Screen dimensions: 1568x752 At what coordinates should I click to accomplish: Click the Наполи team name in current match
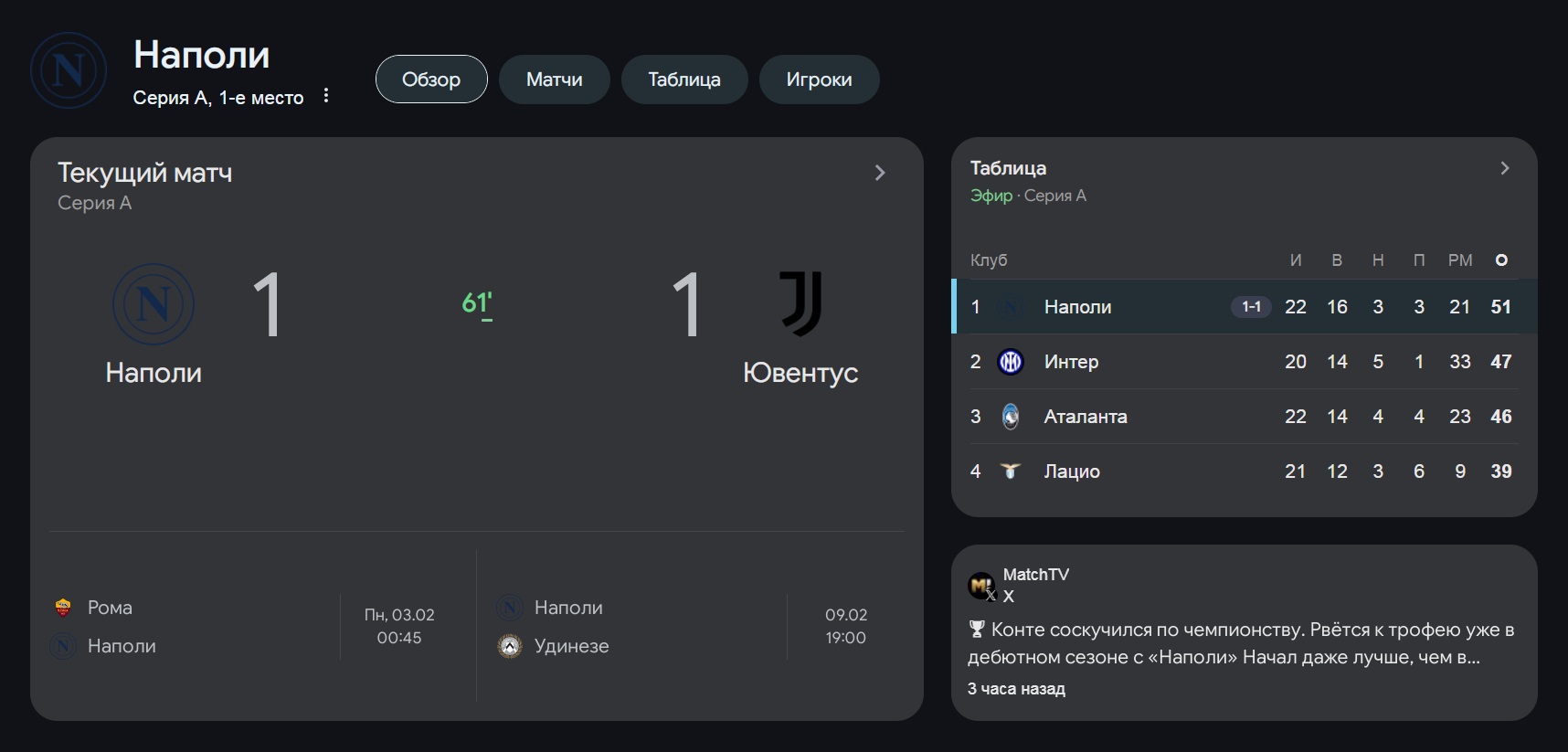tap(154, 373)
